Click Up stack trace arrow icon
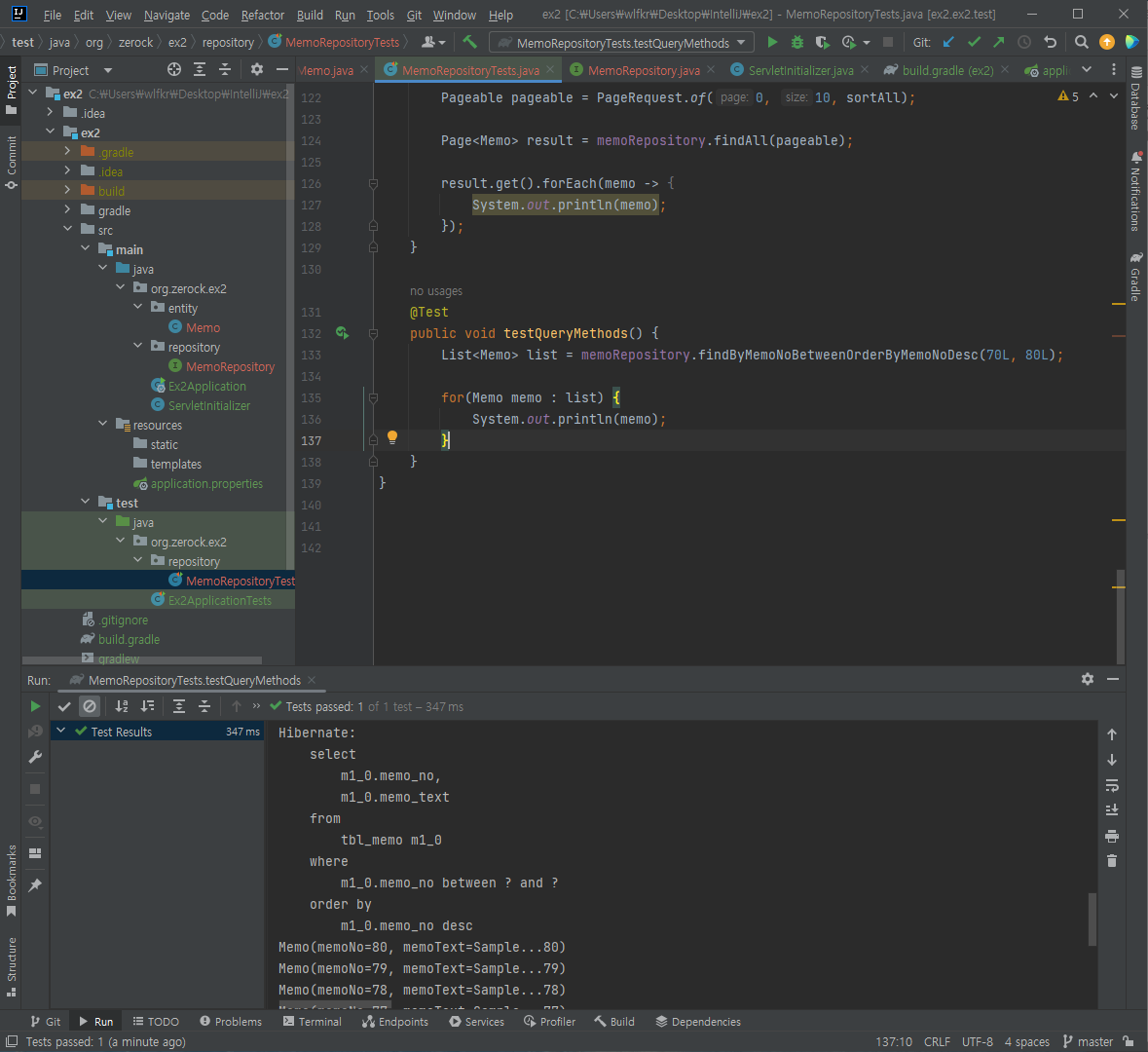1148x1052 pixels. (x=1111, y=734)
